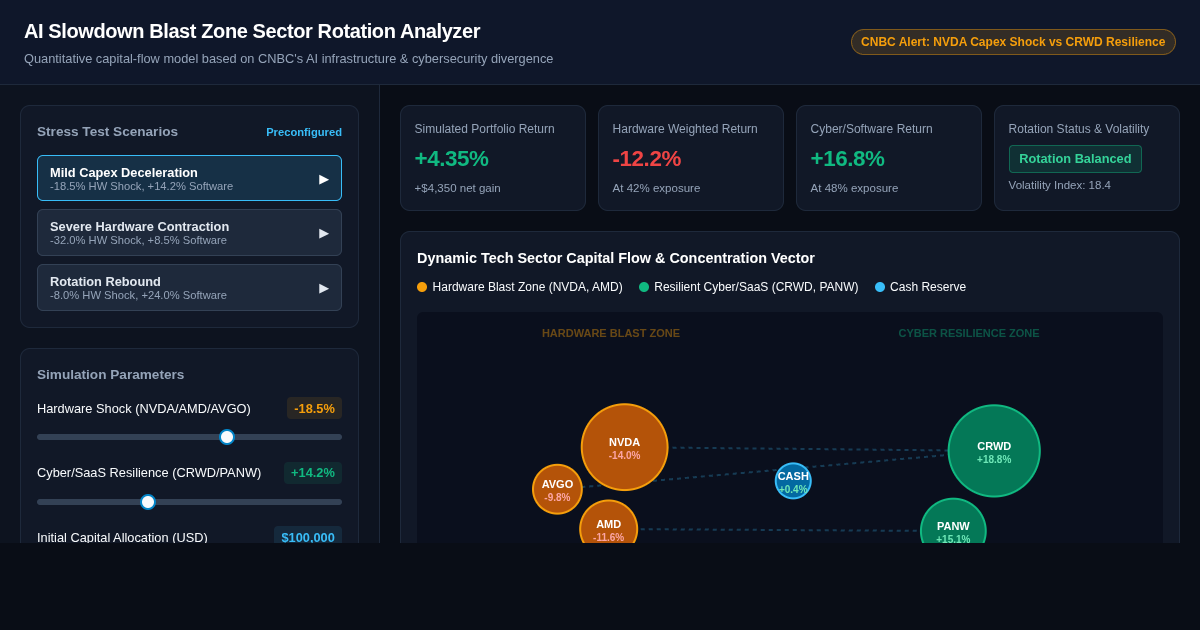Adjust the Hardware Shock slider handle

pyautogui.click(x=227, y=437)
